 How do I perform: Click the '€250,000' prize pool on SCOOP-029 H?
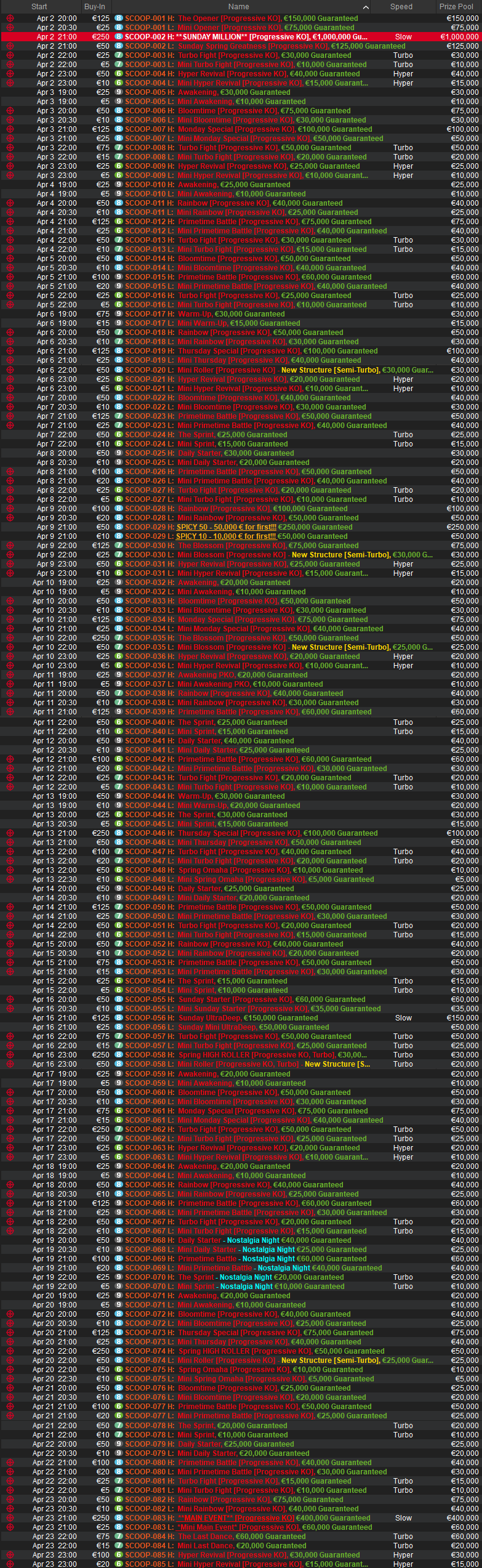point(462,527)
